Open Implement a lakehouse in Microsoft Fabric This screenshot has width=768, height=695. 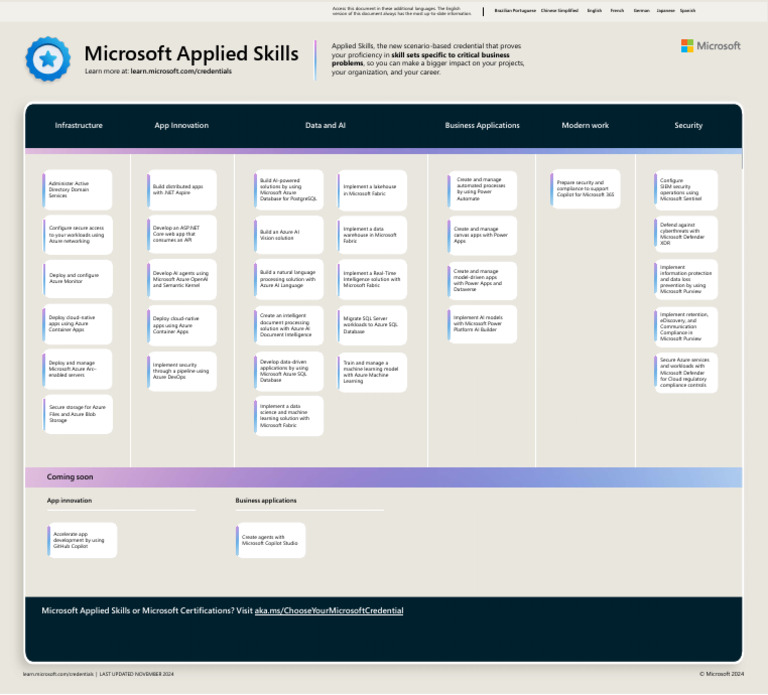coord(372,189)
